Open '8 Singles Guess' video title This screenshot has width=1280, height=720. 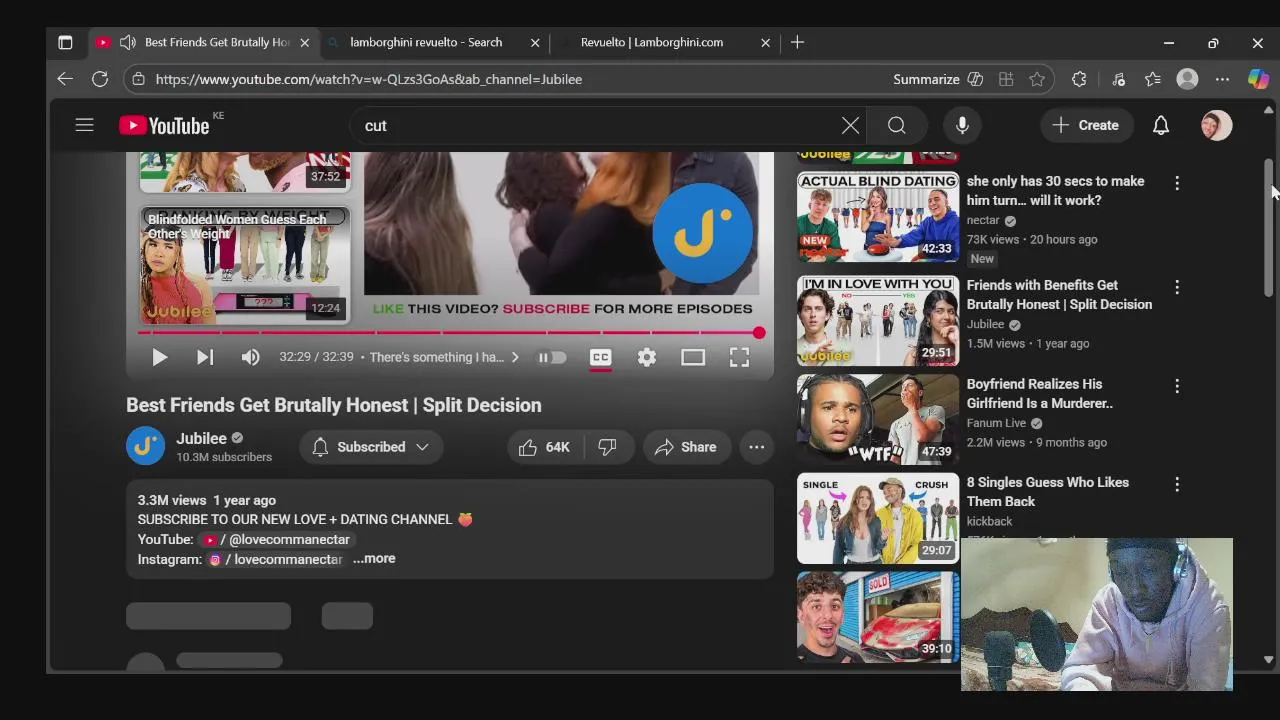click(x=1048, y=492)
